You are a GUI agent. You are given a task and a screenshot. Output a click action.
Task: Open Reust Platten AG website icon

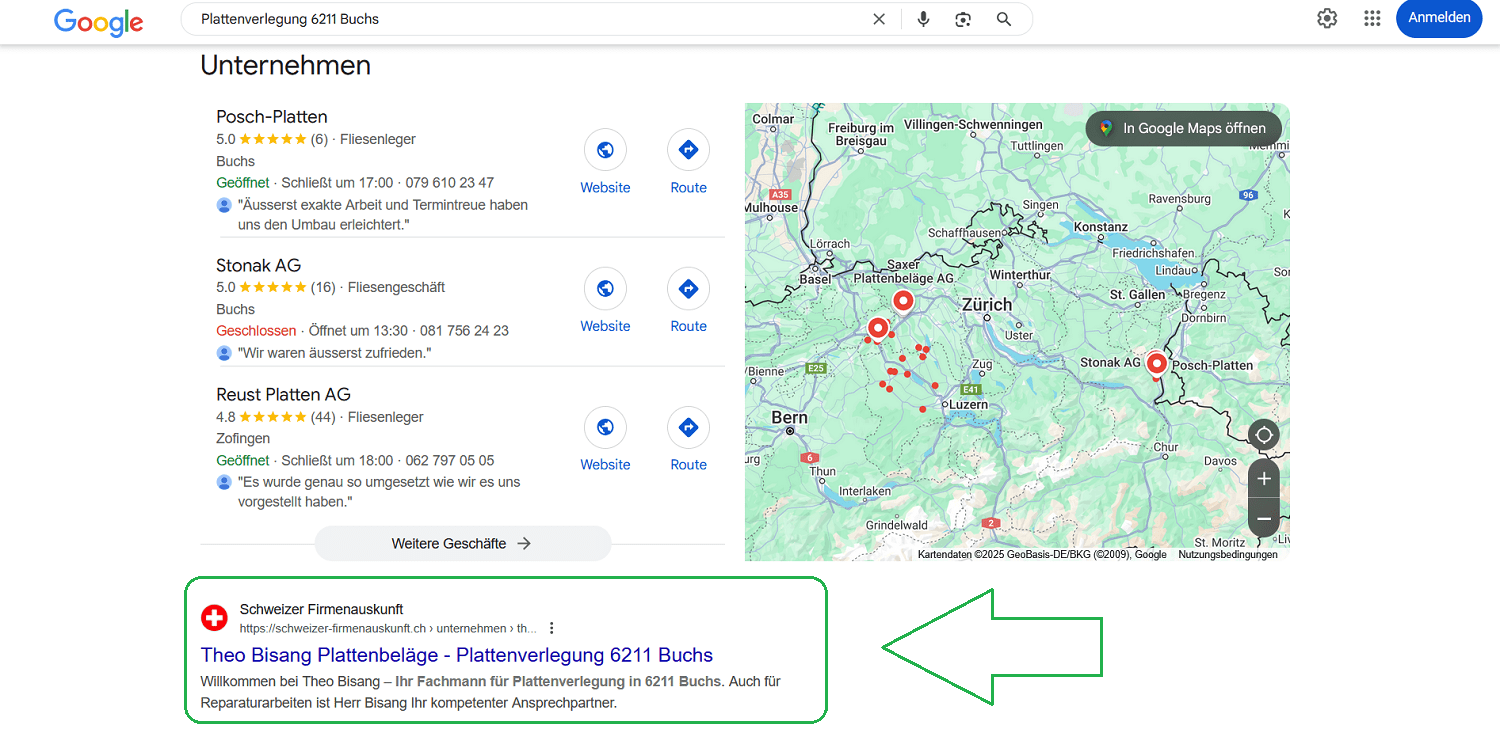pyautogui.click(x=605, y=427)
